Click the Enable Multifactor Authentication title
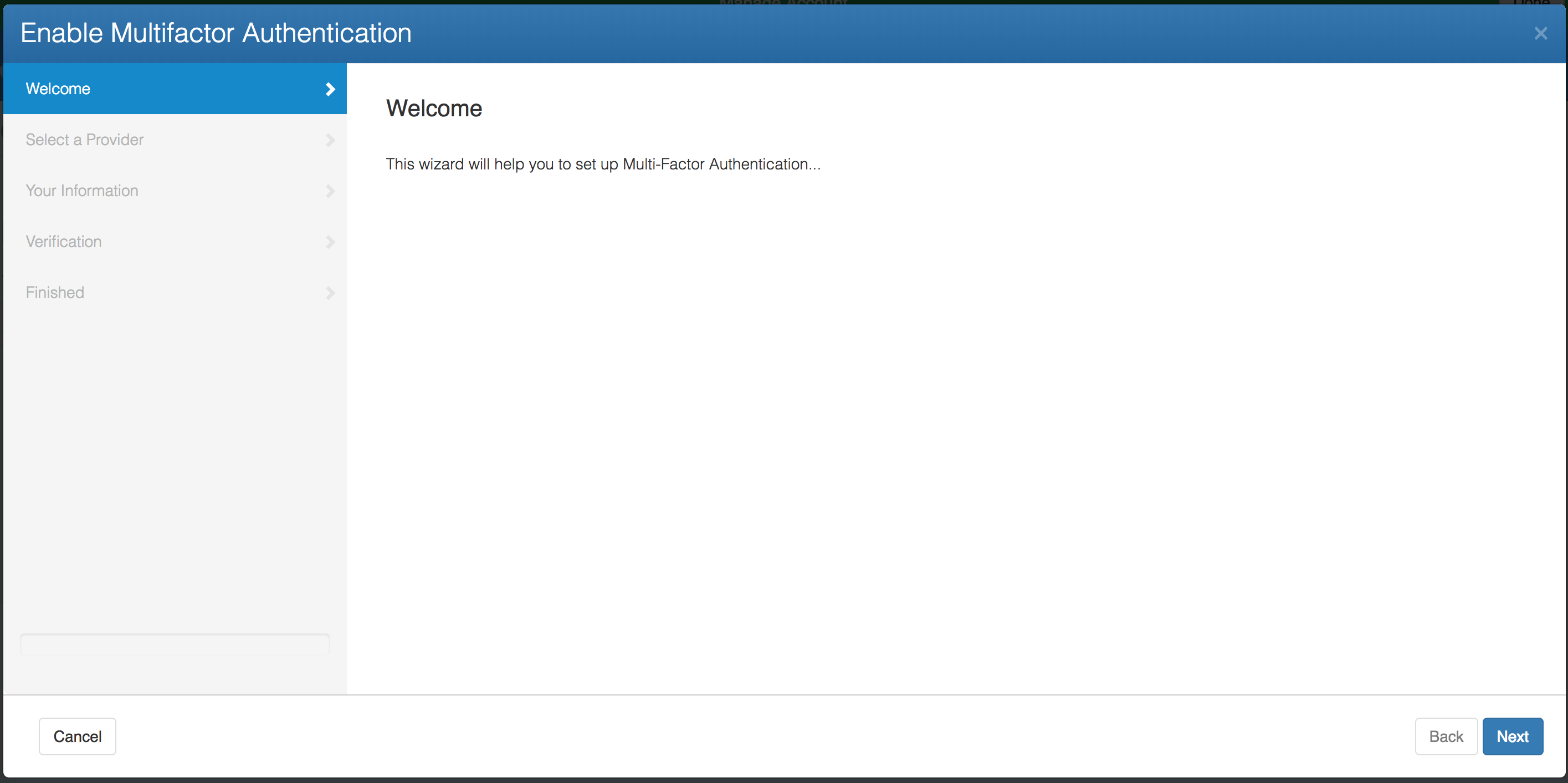Screen dimensions: 1568x783 click(x=216, y=33)
